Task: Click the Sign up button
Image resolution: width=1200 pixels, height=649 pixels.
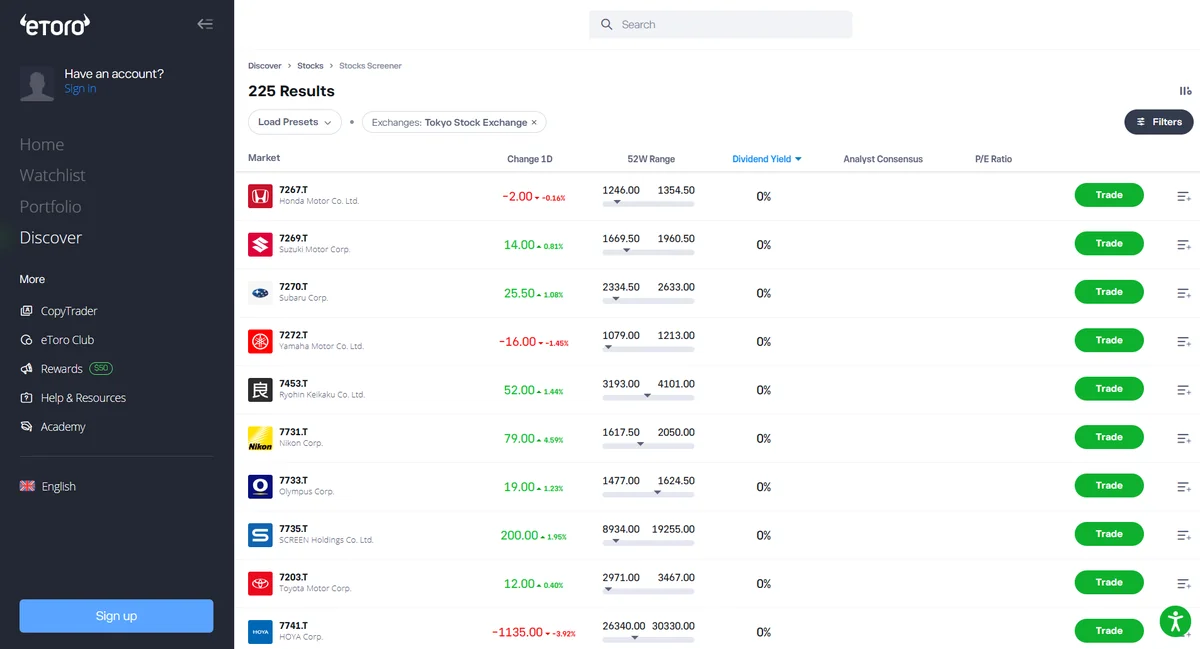Action: 116,616
